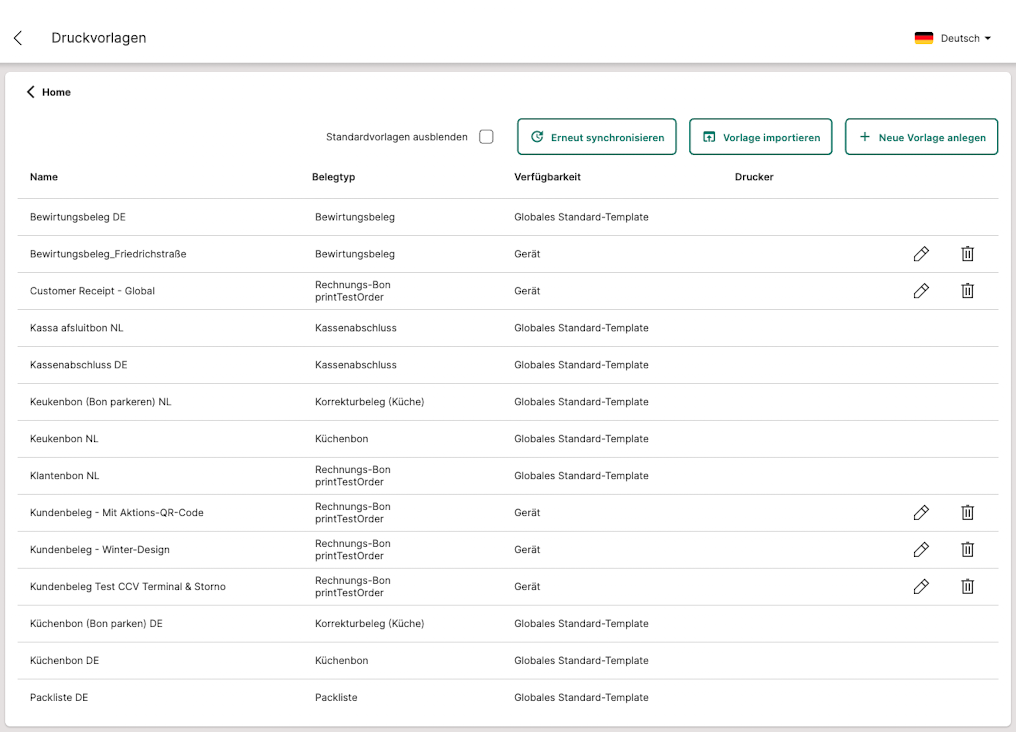Tick the Standardvorlagen ausblenden checkbox

[x=486, y=137]
